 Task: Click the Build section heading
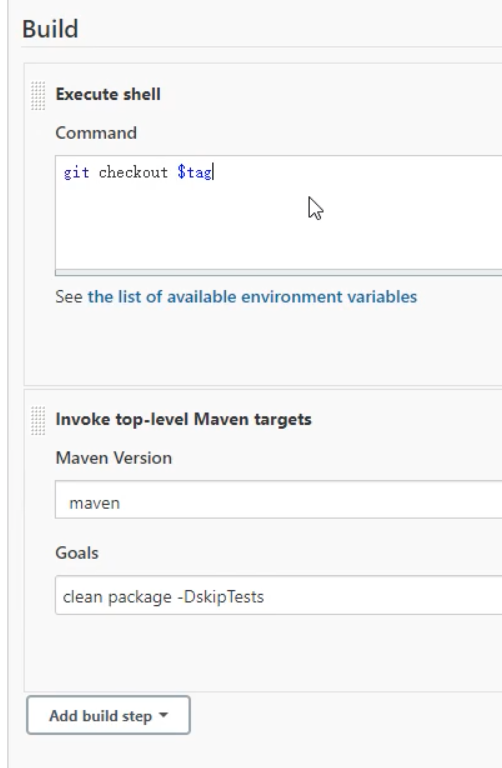50,29
